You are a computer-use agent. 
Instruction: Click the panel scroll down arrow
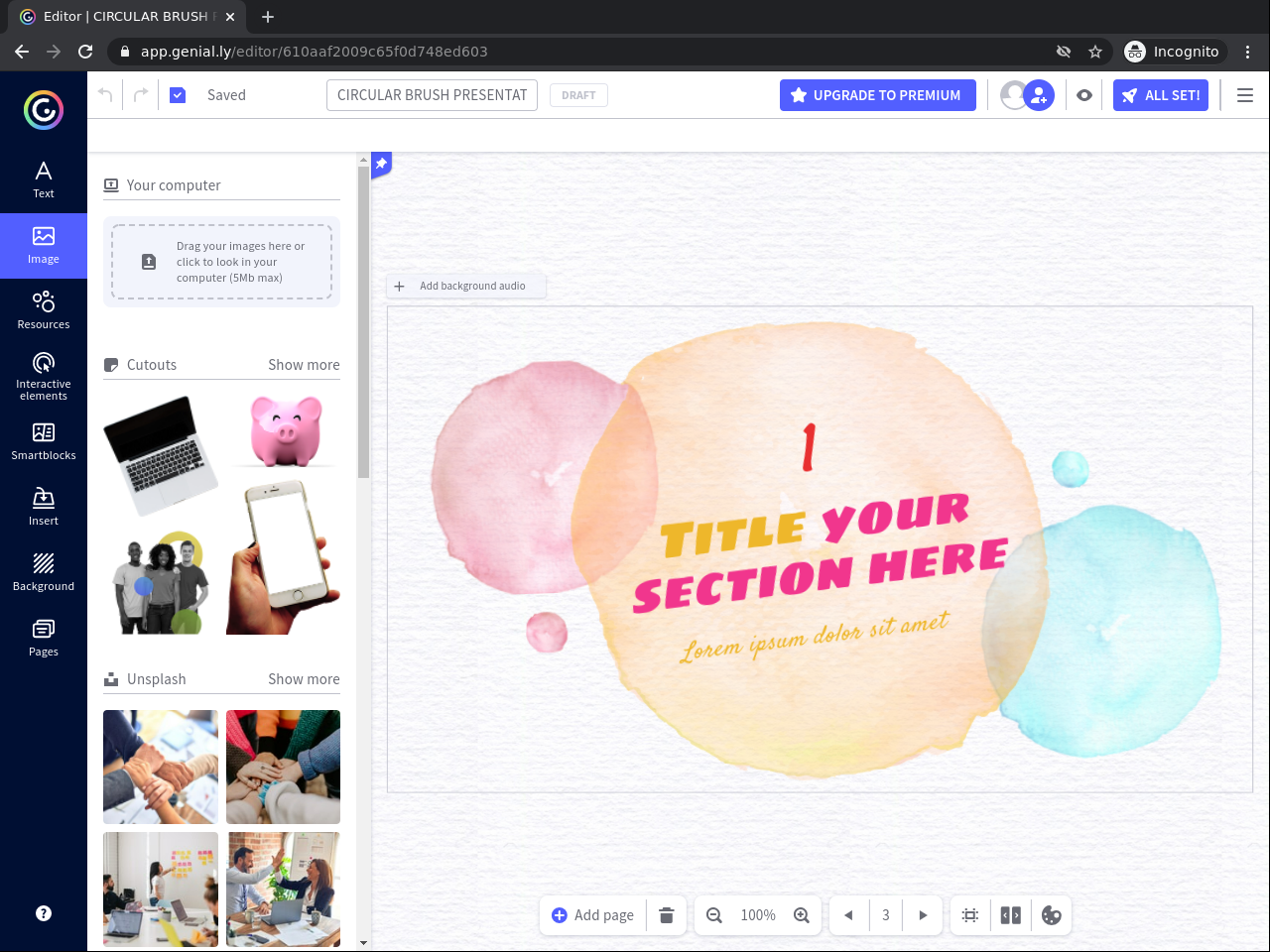tap(363, 943)
